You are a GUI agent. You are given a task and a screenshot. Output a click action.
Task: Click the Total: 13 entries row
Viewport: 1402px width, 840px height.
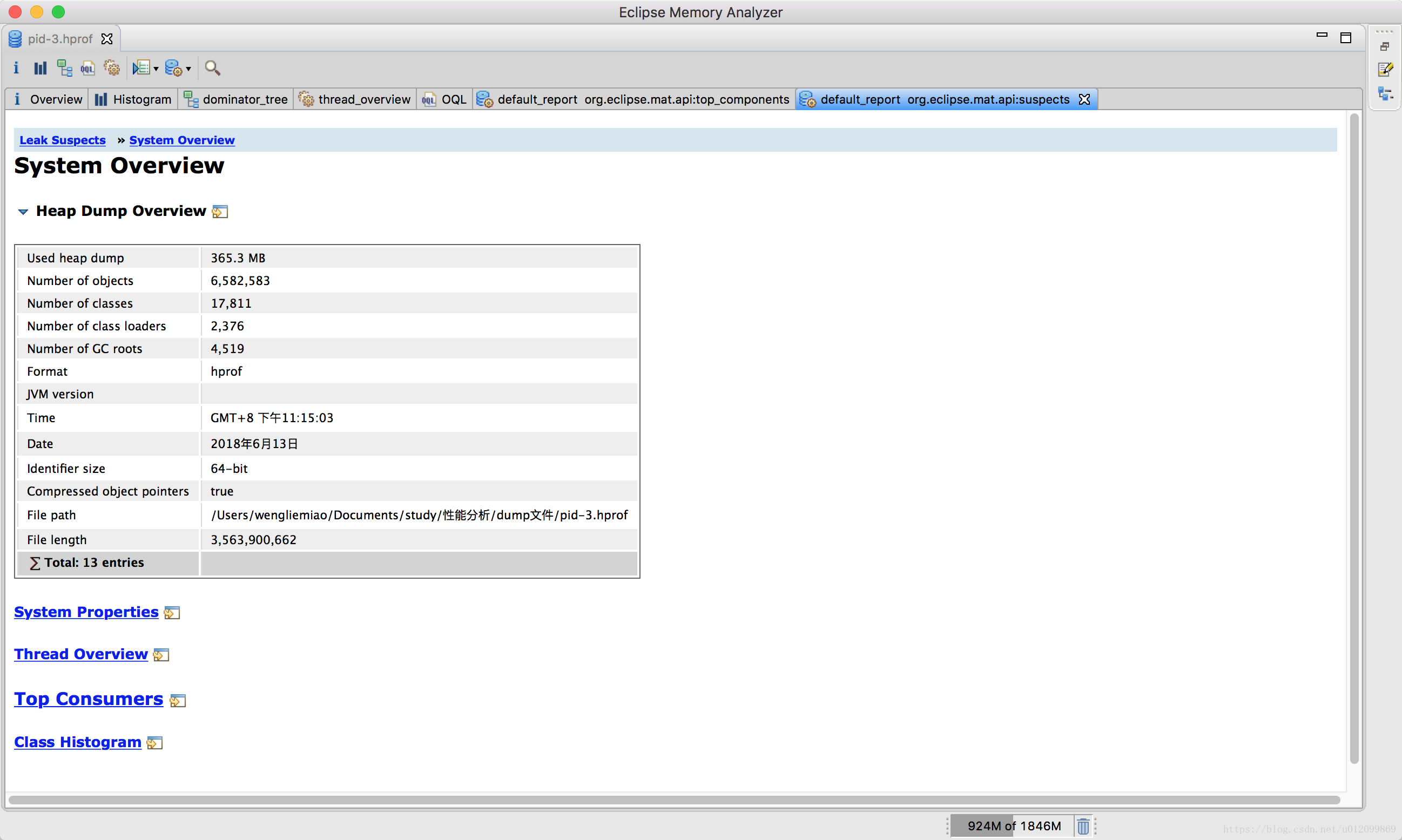tap(327, 563)
